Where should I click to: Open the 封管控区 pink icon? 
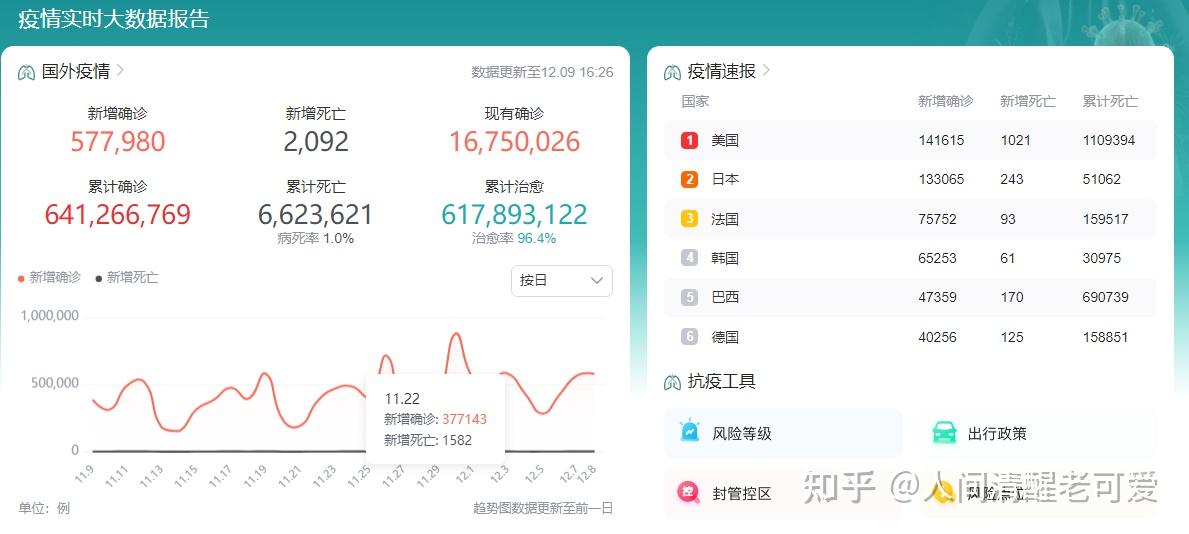689,493
